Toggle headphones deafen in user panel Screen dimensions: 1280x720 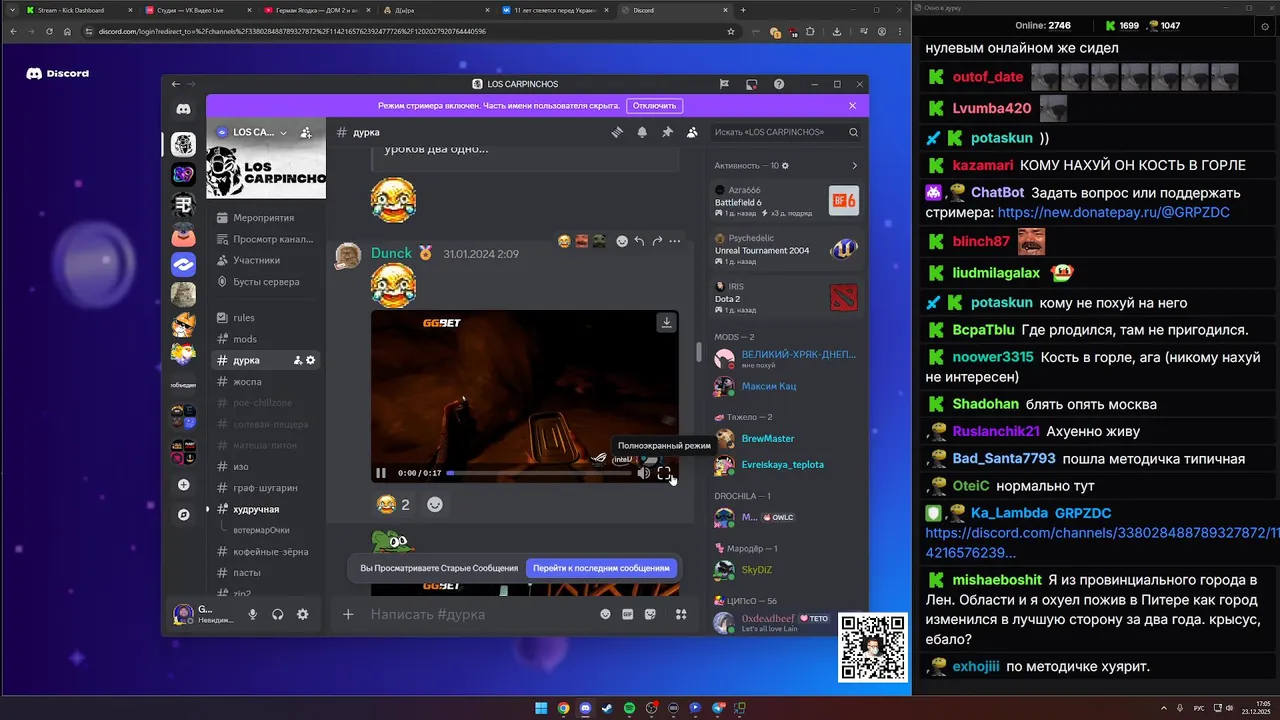click(x=278, y=614)
